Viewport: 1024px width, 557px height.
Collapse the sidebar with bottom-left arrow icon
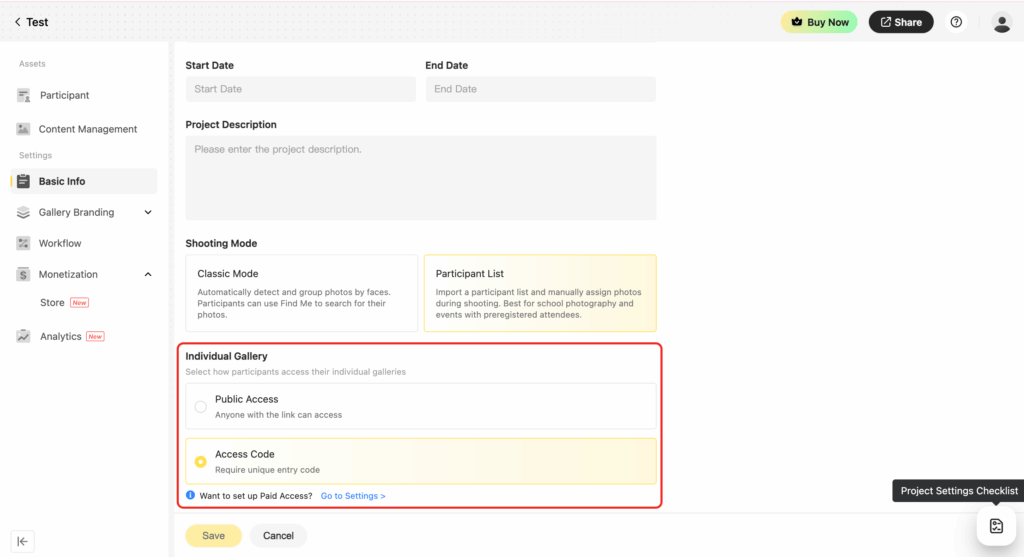coord(22,541)
